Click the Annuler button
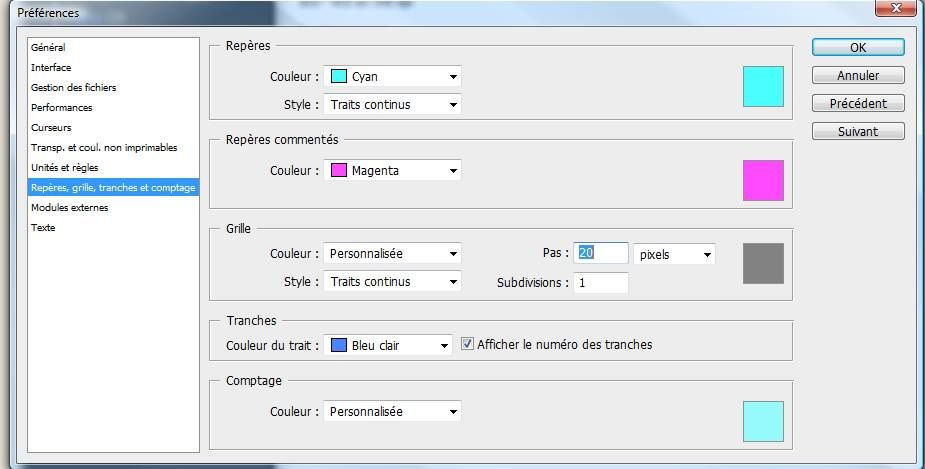925x469 pixels. (x=858, y=75)
